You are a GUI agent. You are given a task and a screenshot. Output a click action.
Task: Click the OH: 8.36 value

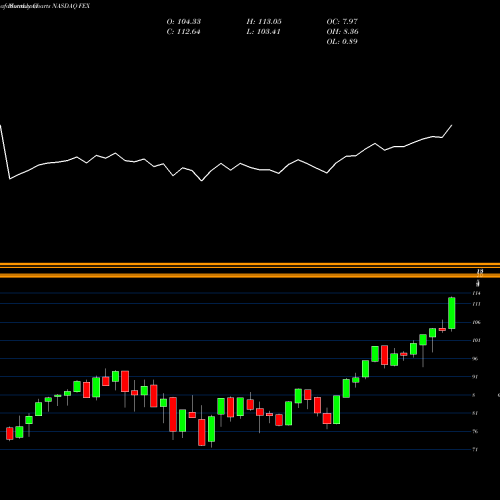point(342,32)
